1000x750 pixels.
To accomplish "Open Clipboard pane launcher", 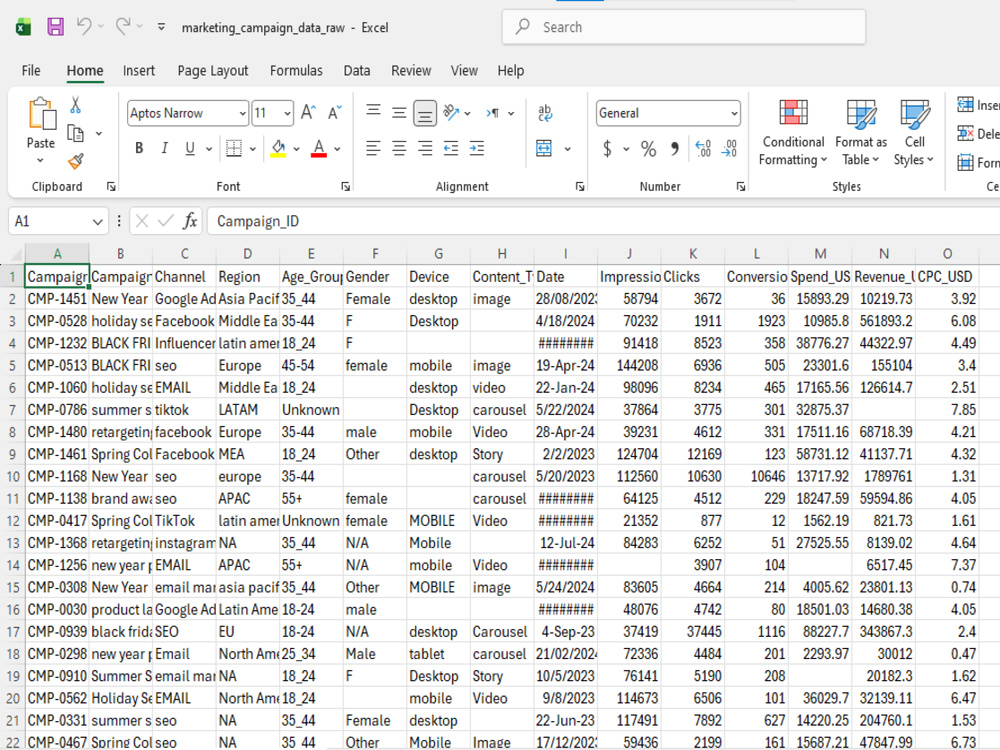I will tap(111, 186).
